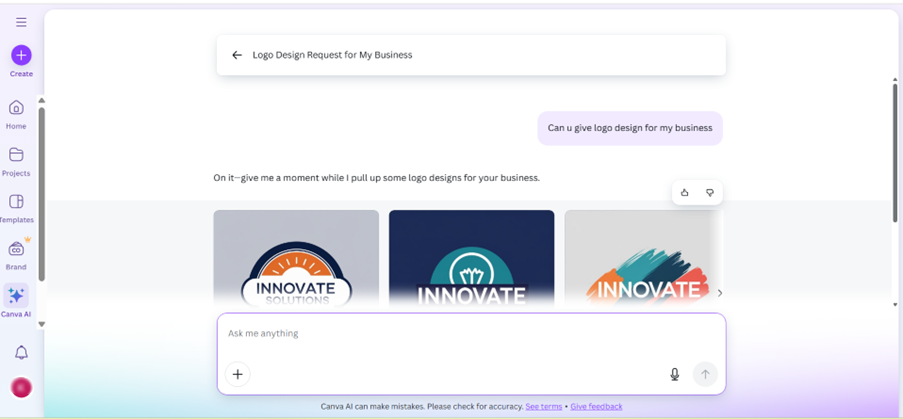Go to Home in sidebar

point(16,108)
